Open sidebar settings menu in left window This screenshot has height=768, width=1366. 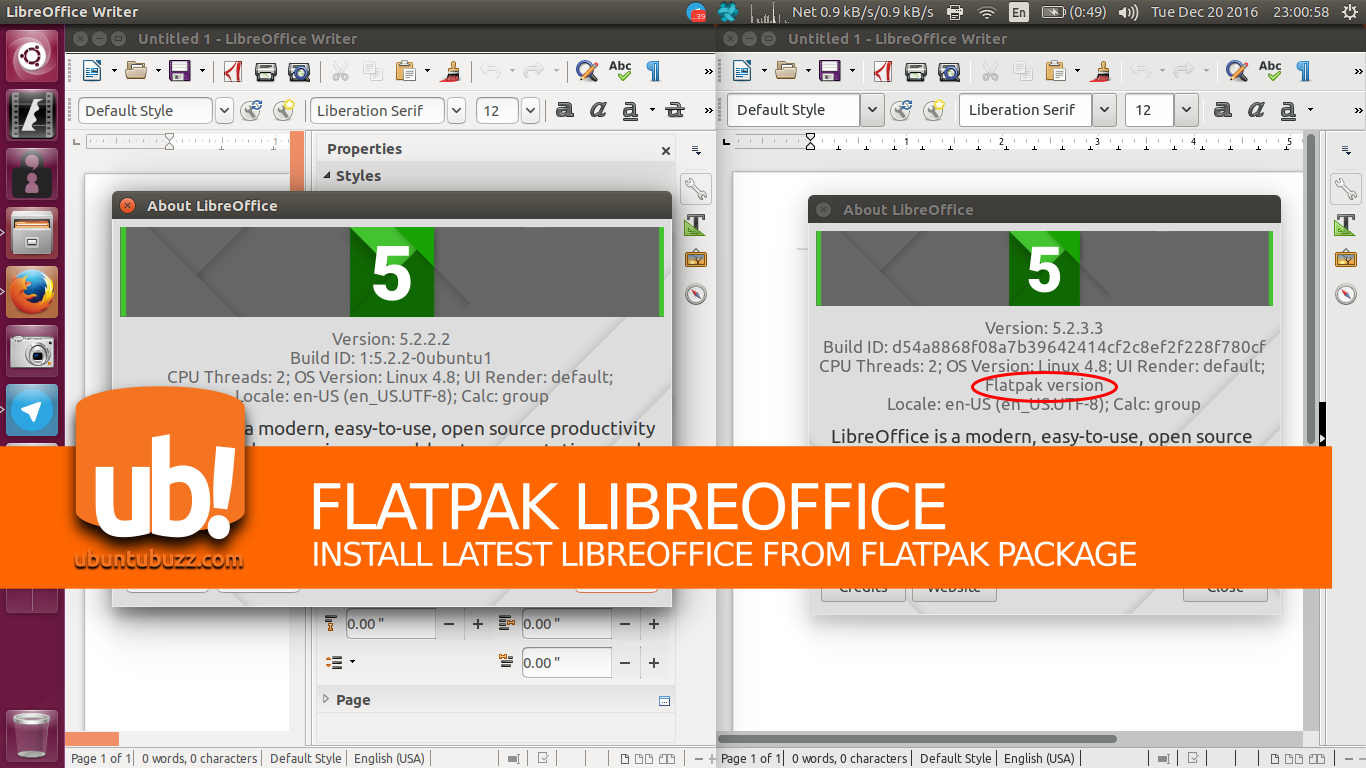point(696,150)
